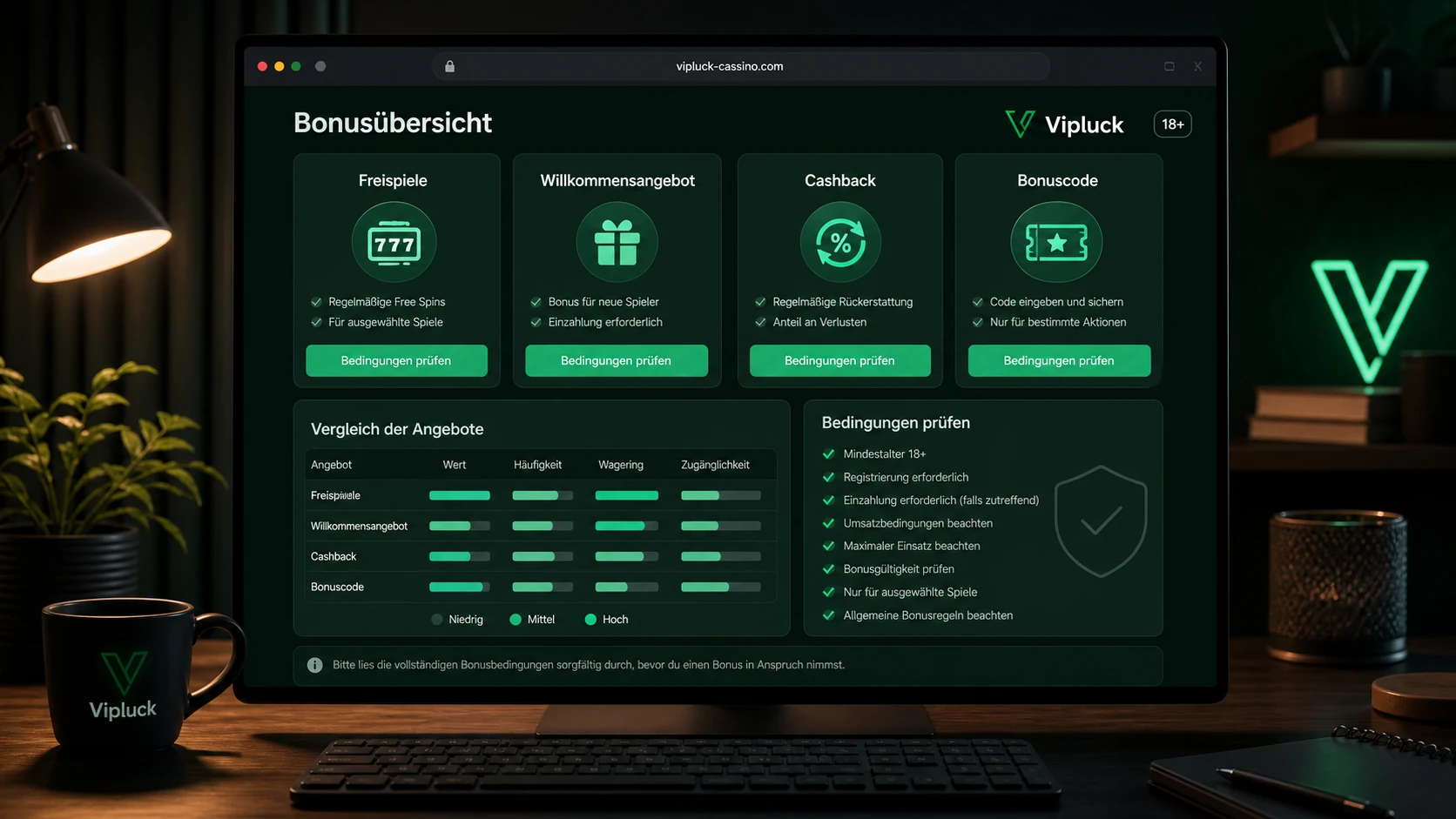The width and height of the screenshot is (1456, 819).
Task: Select the Niedrig legend dot
Action: click(x=437, y=620)
